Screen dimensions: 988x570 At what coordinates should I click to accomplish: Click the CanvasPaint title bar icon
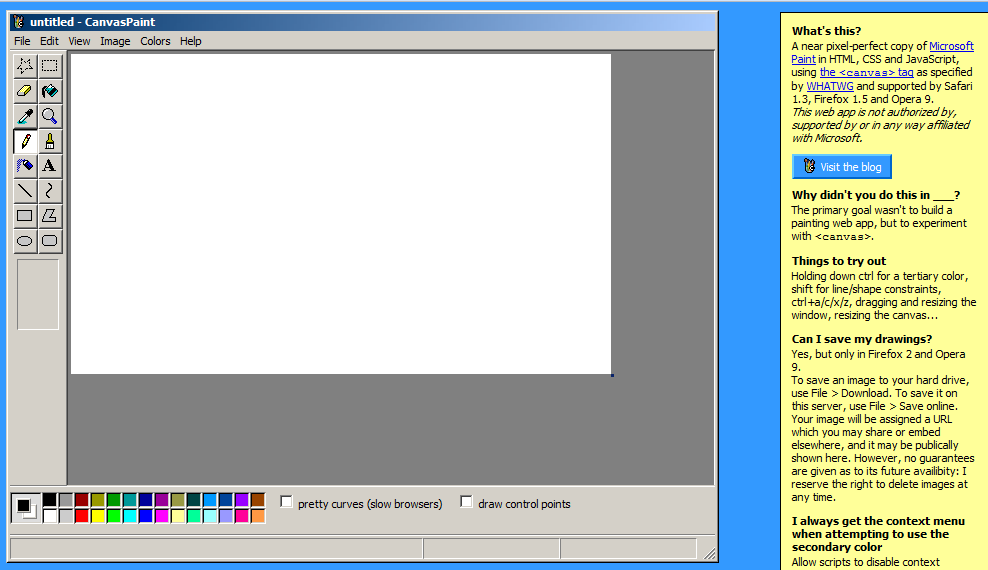[x=19, y=22]
